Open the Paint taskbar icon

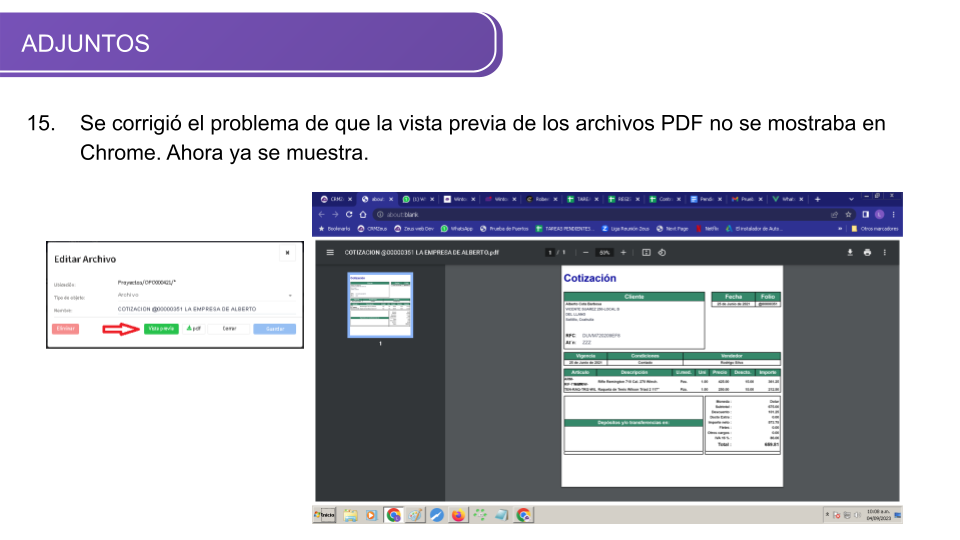click(415, 516)
